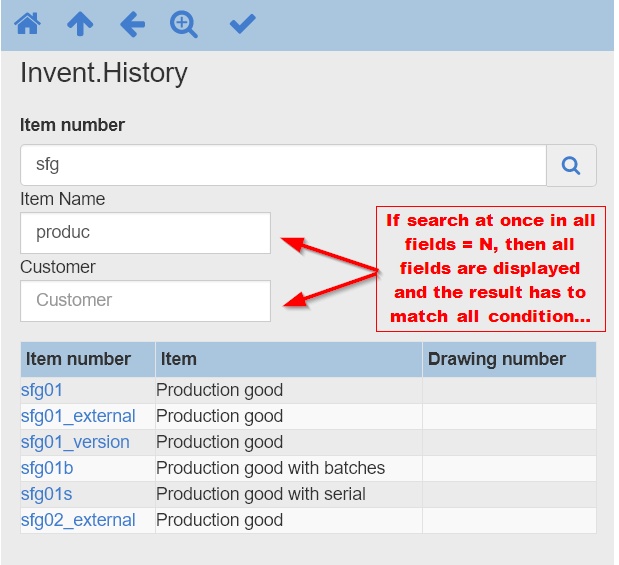Click the Item column header
Image resolution: width=619 pixels, height=565 pixels.
pos(178,359)
